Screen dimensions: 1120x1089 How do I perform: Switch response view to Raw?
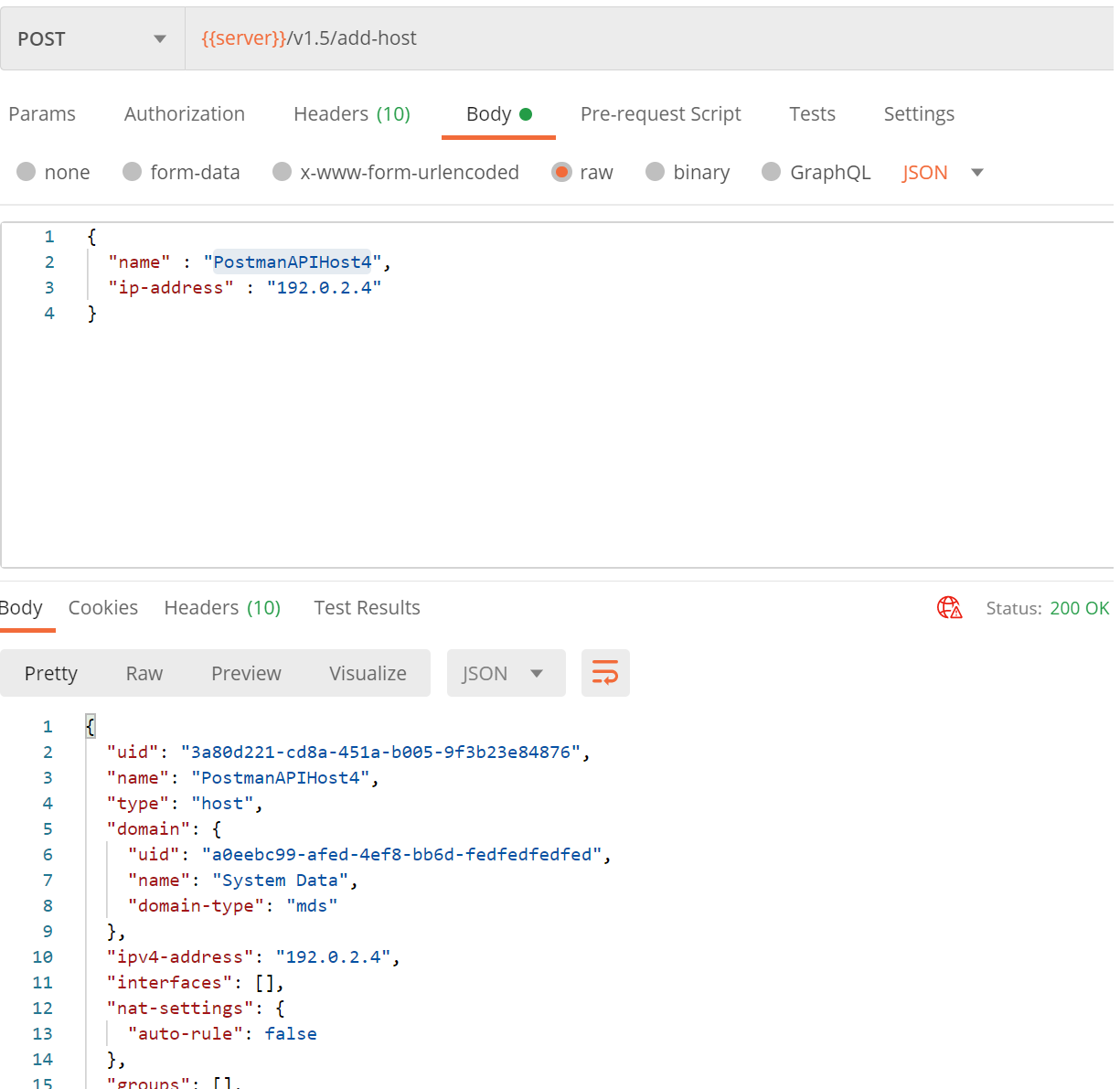tap(144, 673)
